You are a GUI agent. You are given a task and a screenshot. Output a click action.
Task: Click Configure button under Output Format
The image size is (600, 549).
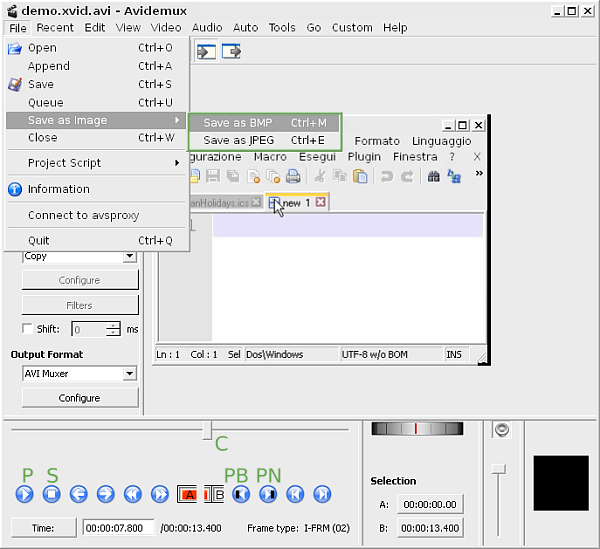(79, 398)
